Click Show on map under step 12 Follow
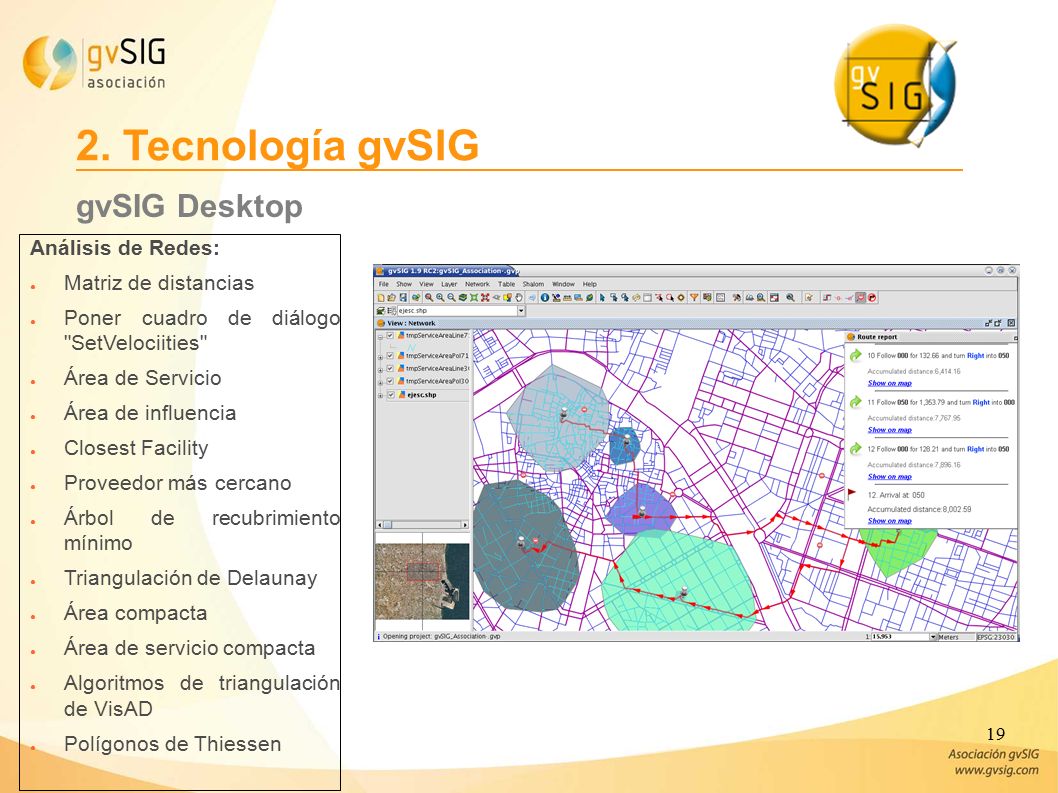 (x=889, y=476)
